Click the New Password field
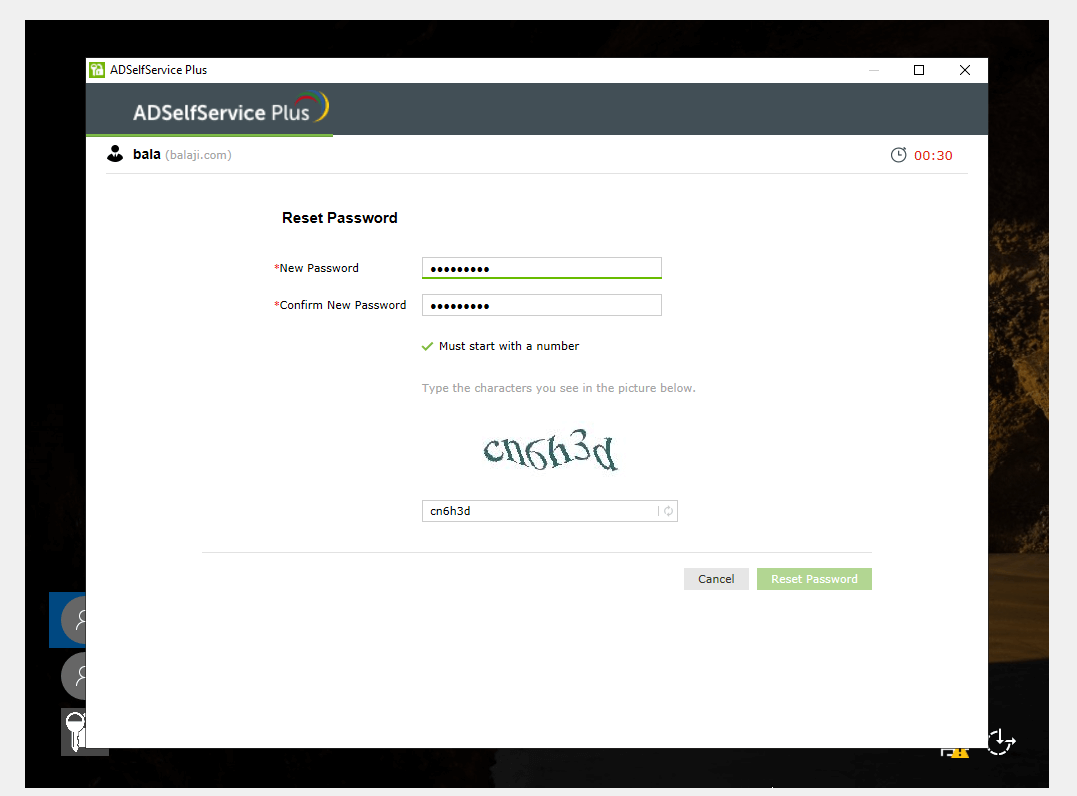Viewport: 1077px width, 796px height. pyautogui.click(x=541, y=268)
